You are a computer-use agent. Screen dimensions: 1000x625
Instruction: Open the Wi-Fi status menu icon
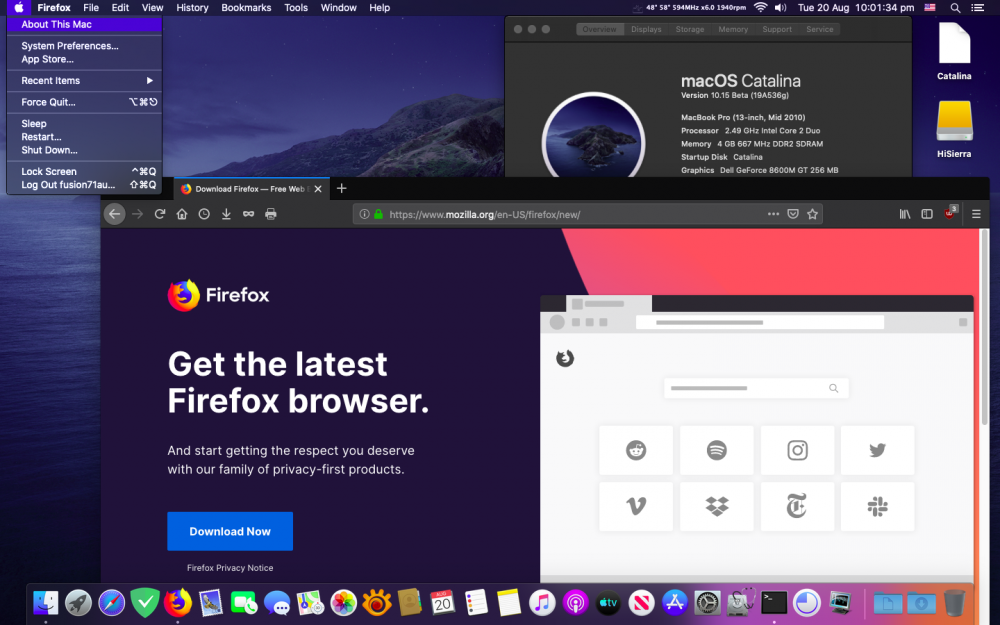pyautogui.click(x=760, y=8)
